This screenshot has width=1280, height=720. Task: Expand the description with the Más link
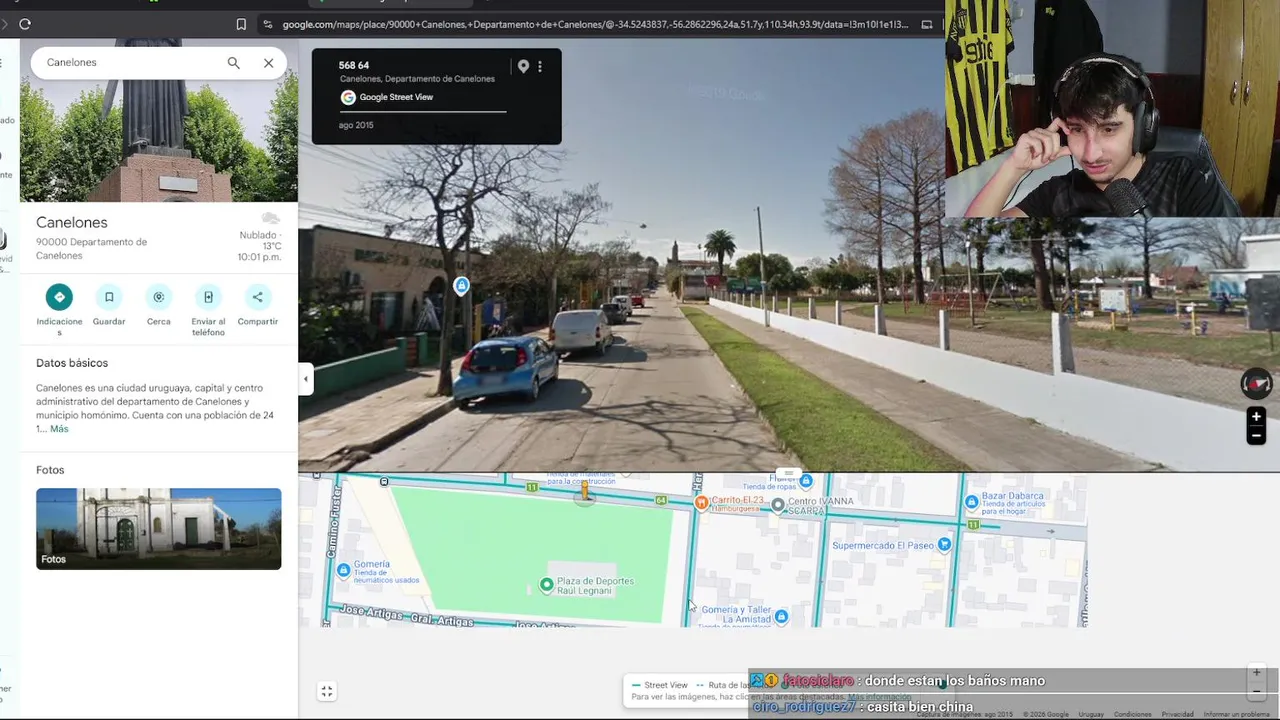[59, 429]
